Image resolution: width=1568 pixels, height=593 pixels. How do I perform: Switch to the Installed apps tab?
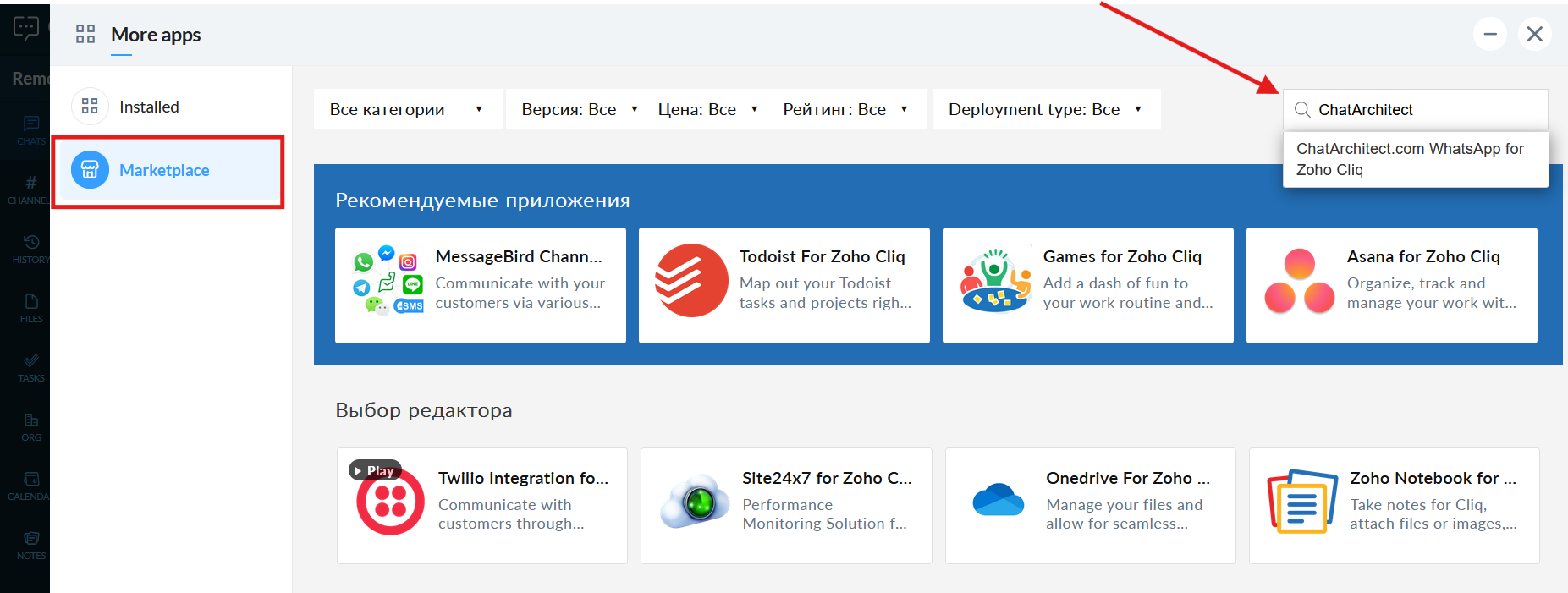pyautogui.click(x=149, y=107)
